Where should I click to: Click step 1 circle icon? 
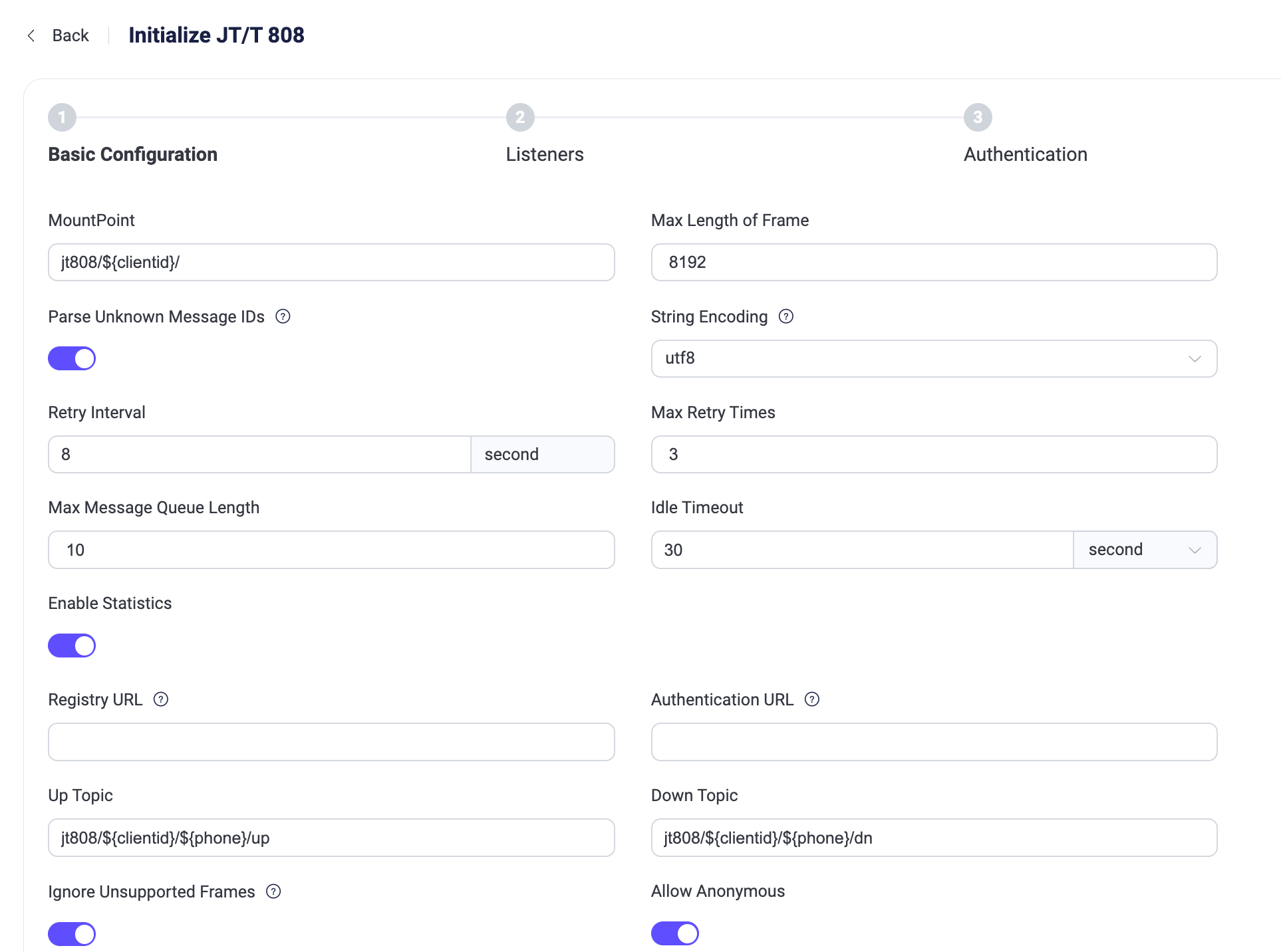click(x=62, y=118)
